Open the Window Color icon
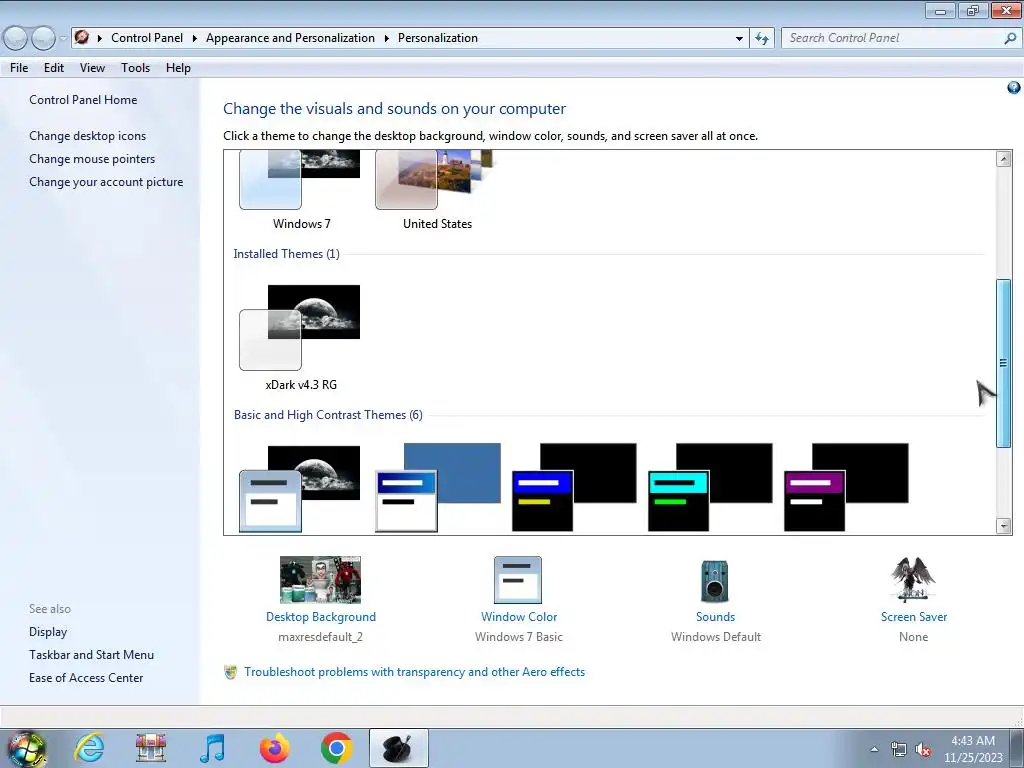Screen dimensions: 1024x768 click(518, 580)
